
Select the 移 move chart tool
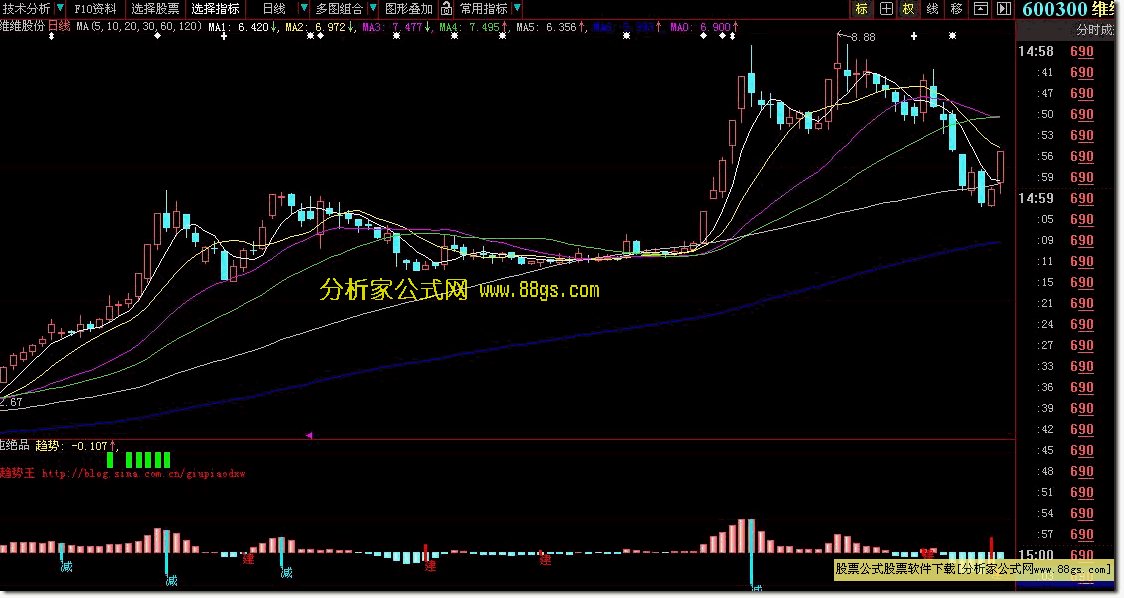coord(956,9)
